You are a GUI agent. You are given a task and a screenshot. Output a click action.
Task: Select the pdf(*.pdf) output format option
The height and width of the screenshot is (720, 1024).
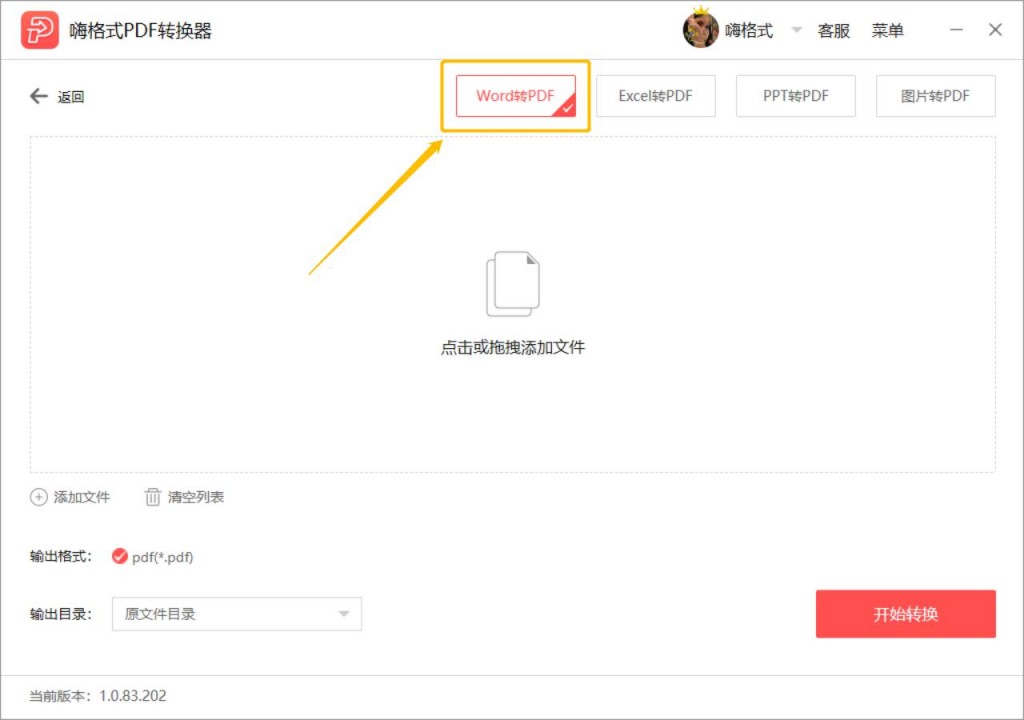pyautogui.click(x=156, y=558)
